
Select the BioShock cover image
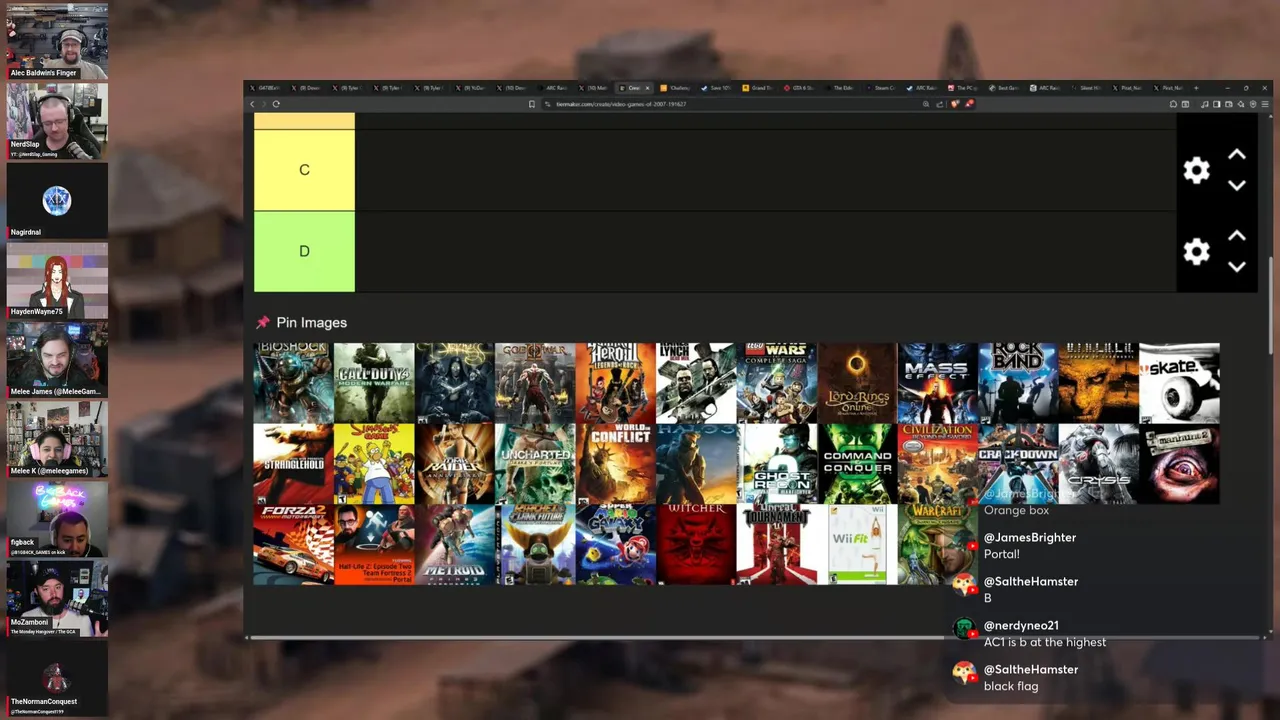click(293, 383)
